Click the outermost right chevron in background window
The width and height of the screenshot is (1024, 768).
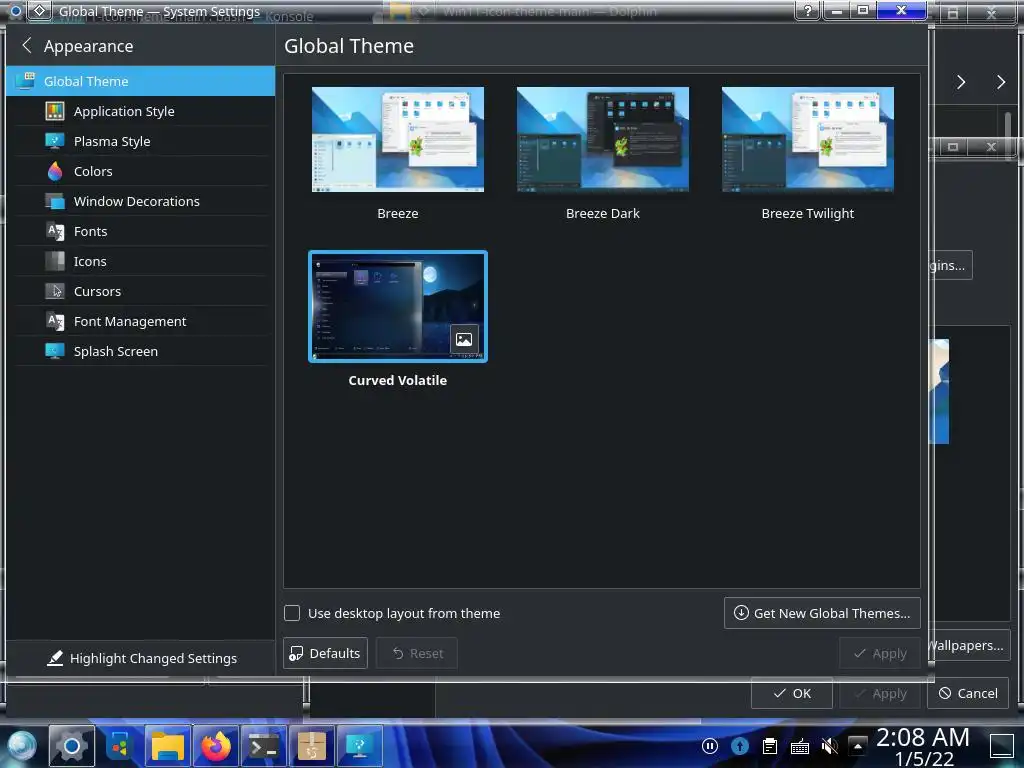(1001, 82)
